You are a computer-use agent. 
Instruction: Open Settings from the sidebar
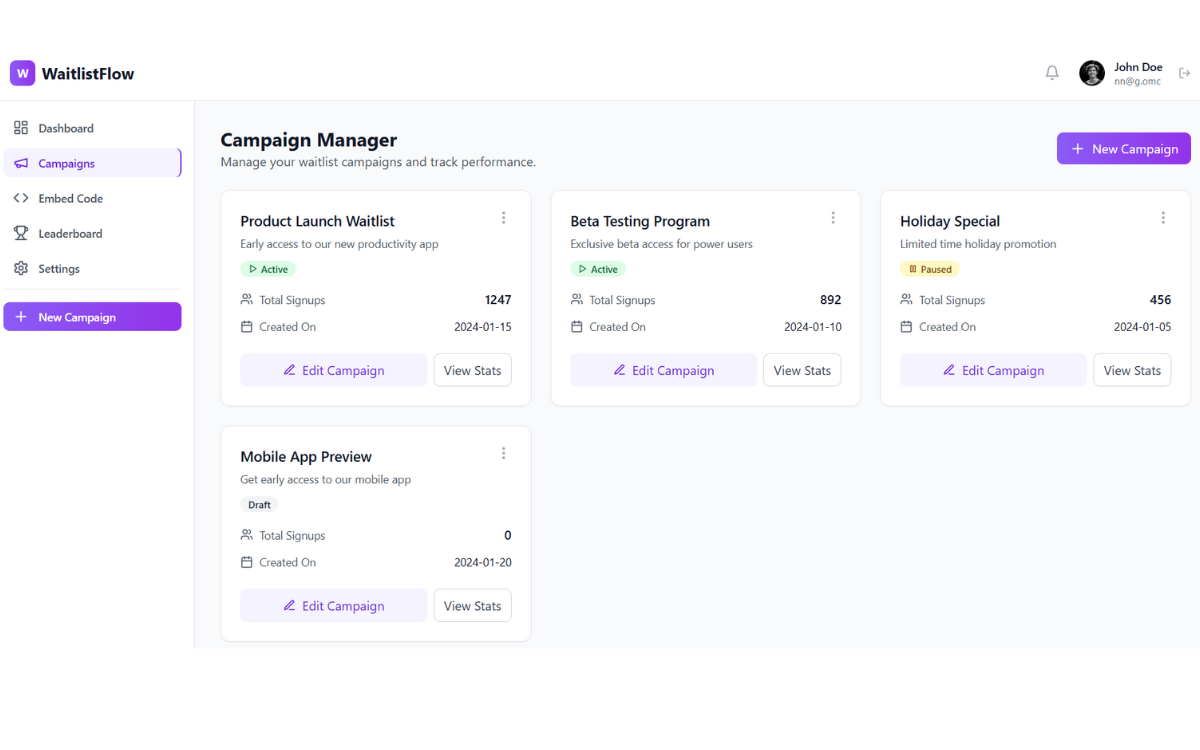point(59,268)
